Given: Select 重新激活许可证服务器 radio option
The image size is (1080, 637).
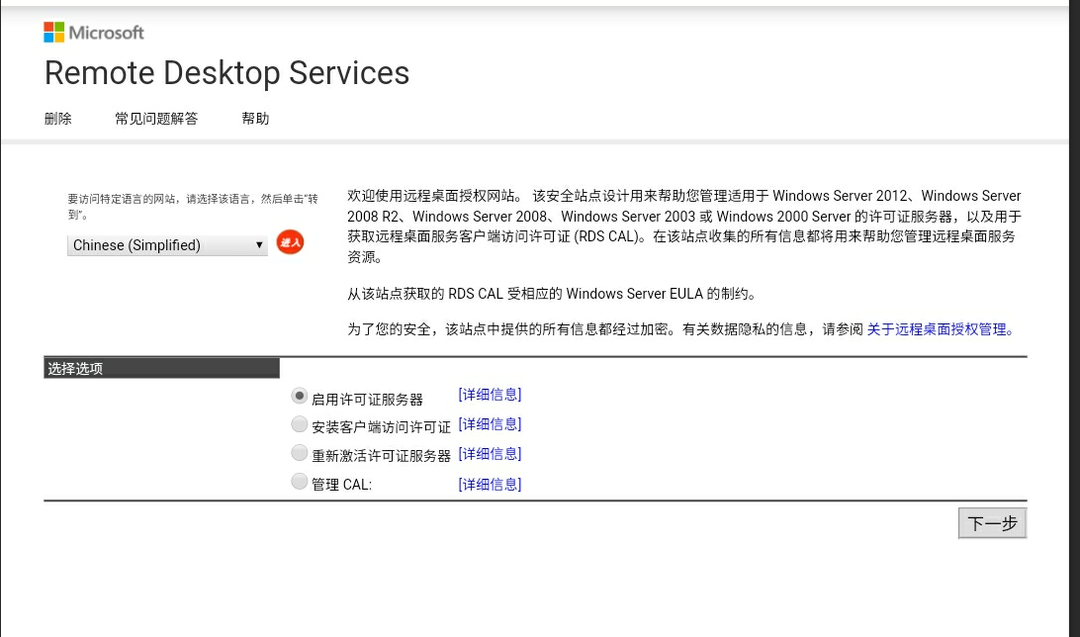Looking at the screenshot, I should coord(299,453).
